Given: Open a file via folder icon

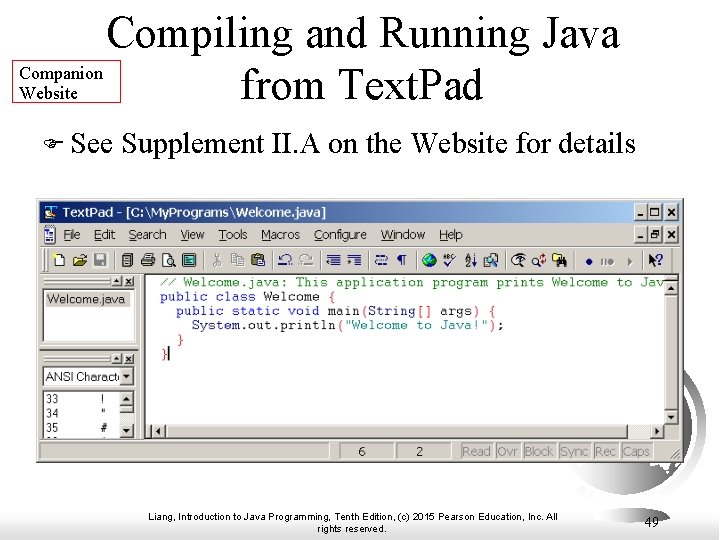Looking at the screenshot, I should click(x=80, y=260).
